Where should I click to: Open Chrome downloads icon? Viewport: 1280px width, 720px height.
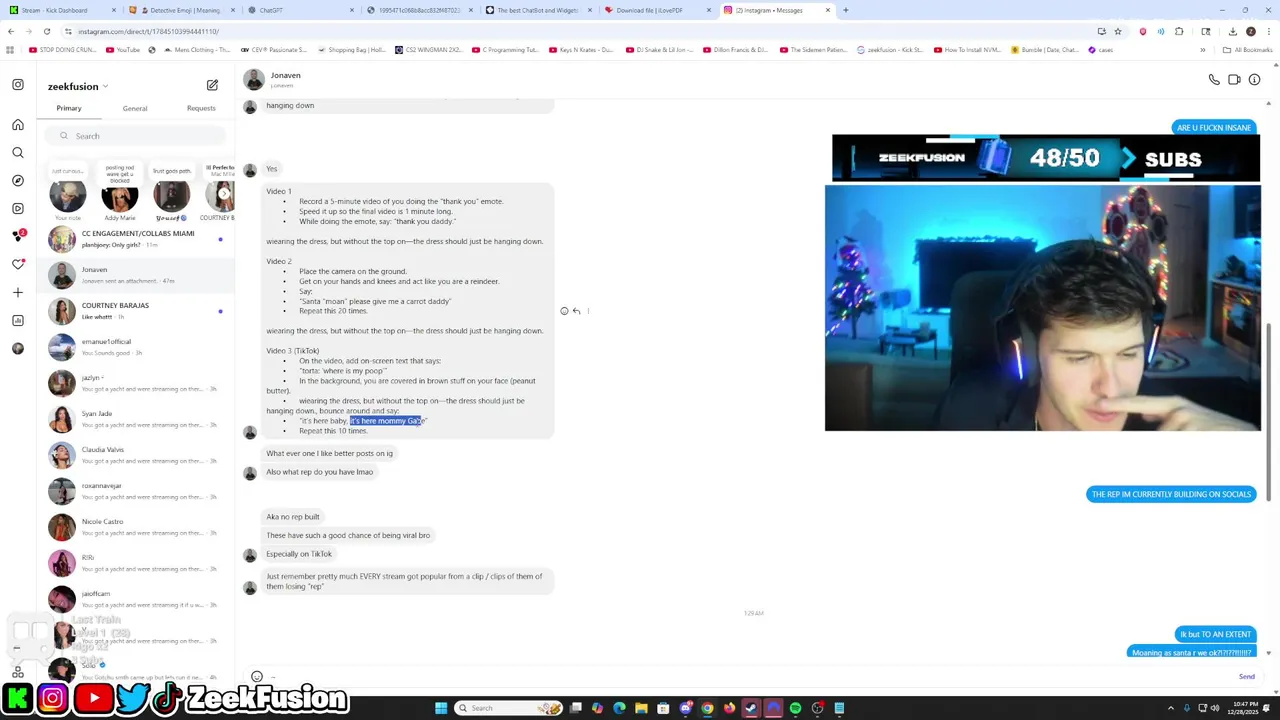[x=1232, y=31]
